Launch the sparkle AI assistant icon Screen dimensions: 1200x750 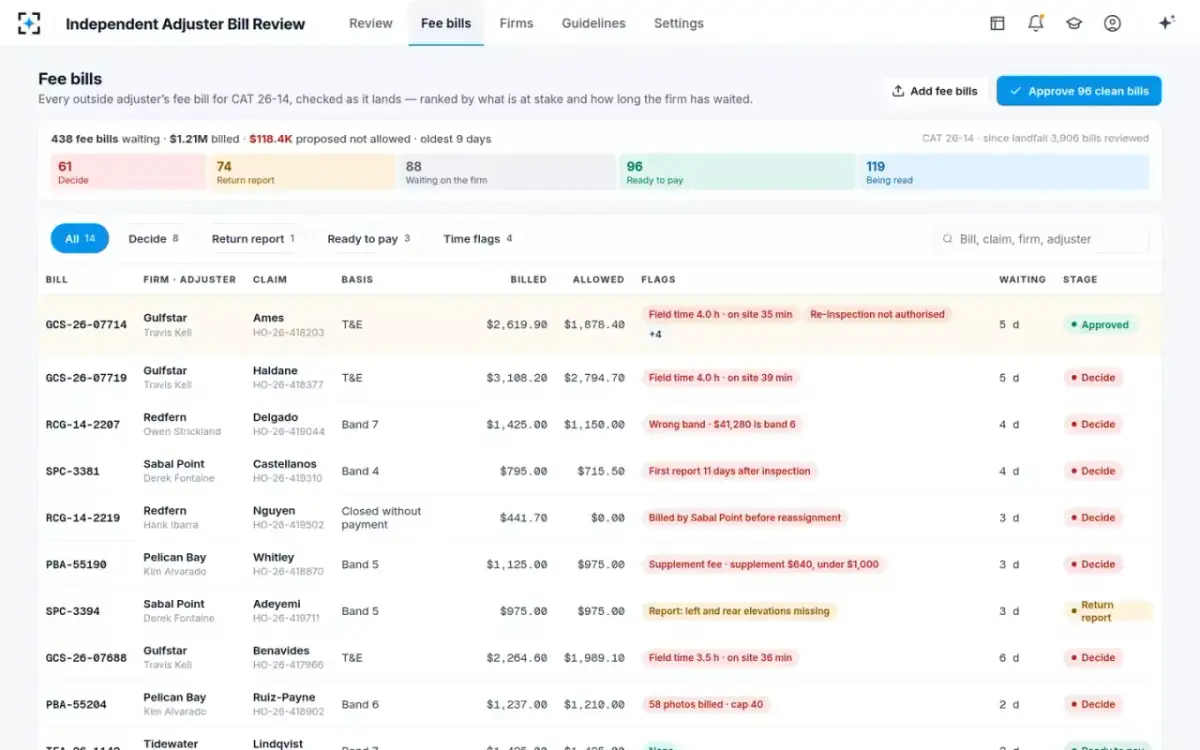tap(1166, 23)
